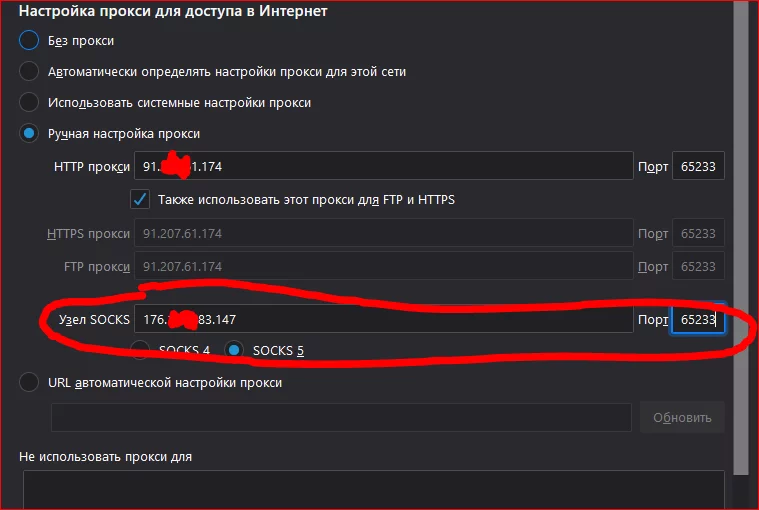Click the FTP прокси port field
This screenshot has width=759, height=510.
coord(698,266)
